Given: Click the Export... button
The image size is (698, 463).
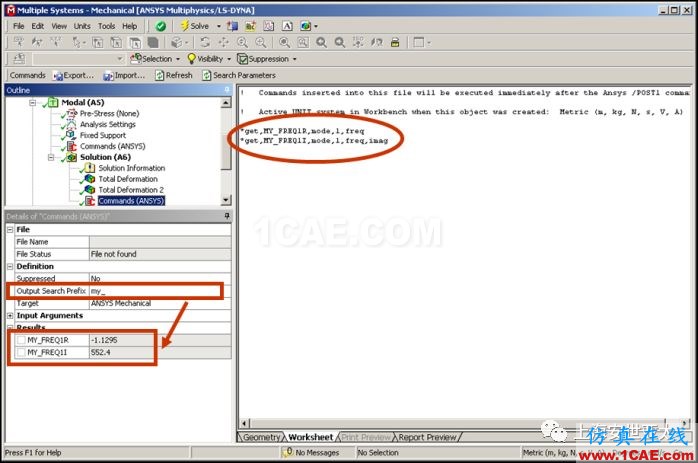Looking at the screenshot, I should pos(73,76).
